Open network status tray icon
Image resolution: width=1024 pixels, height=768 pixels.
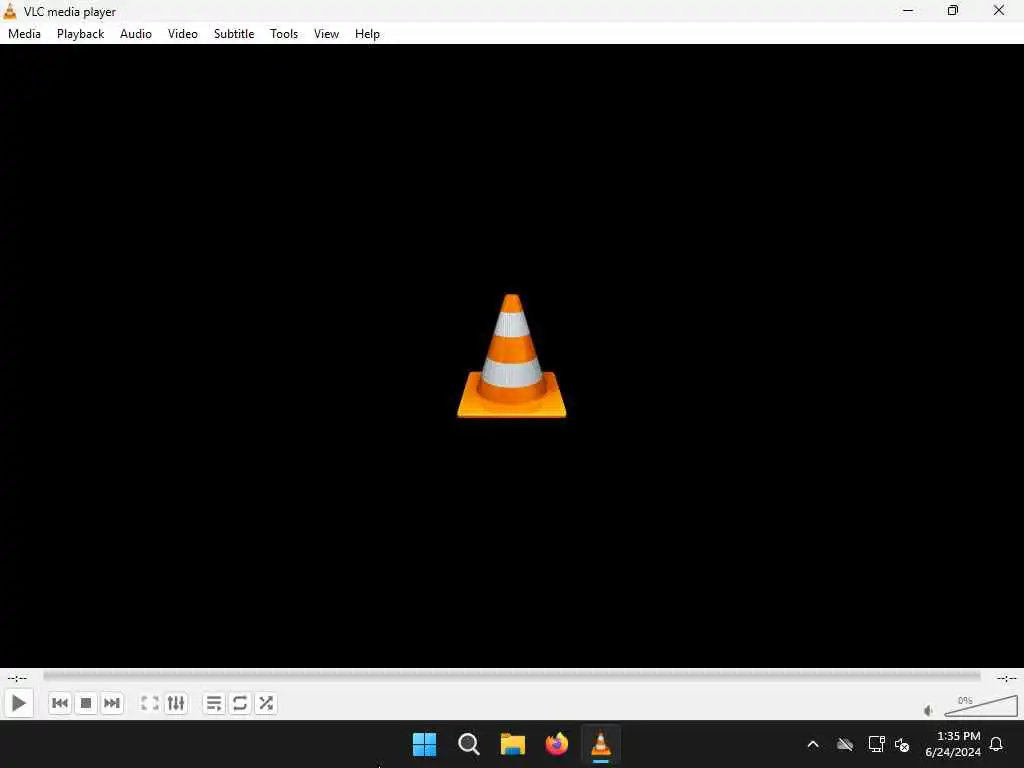876,744
